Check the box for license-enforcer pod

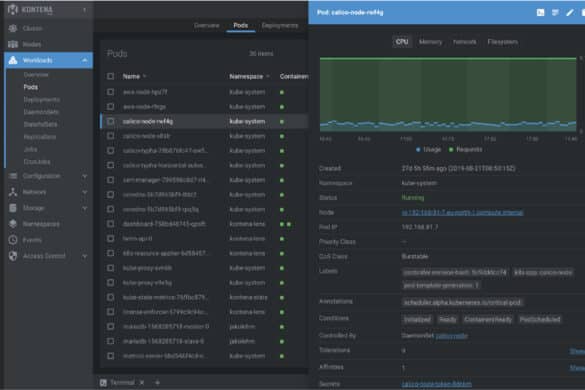pyautogui.click(x=110, y=312)
